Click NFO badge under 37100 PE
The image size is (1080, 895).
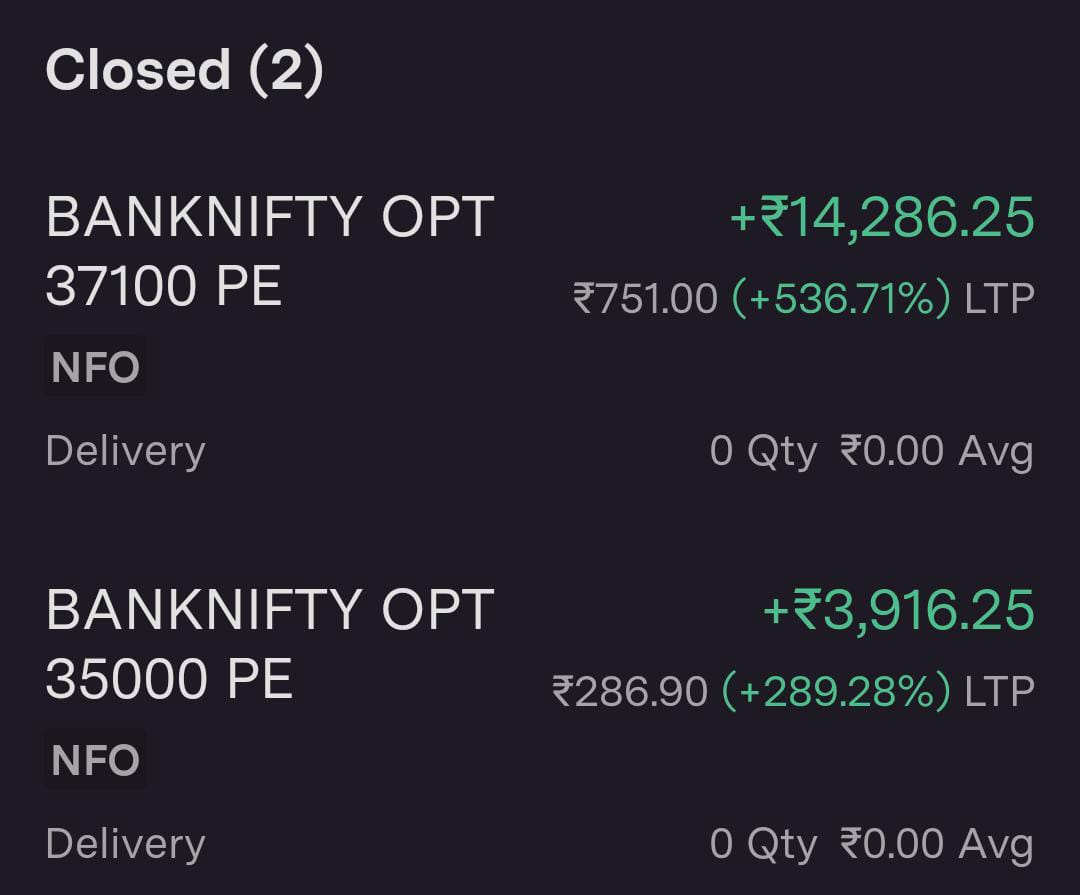tap(95, 367)
